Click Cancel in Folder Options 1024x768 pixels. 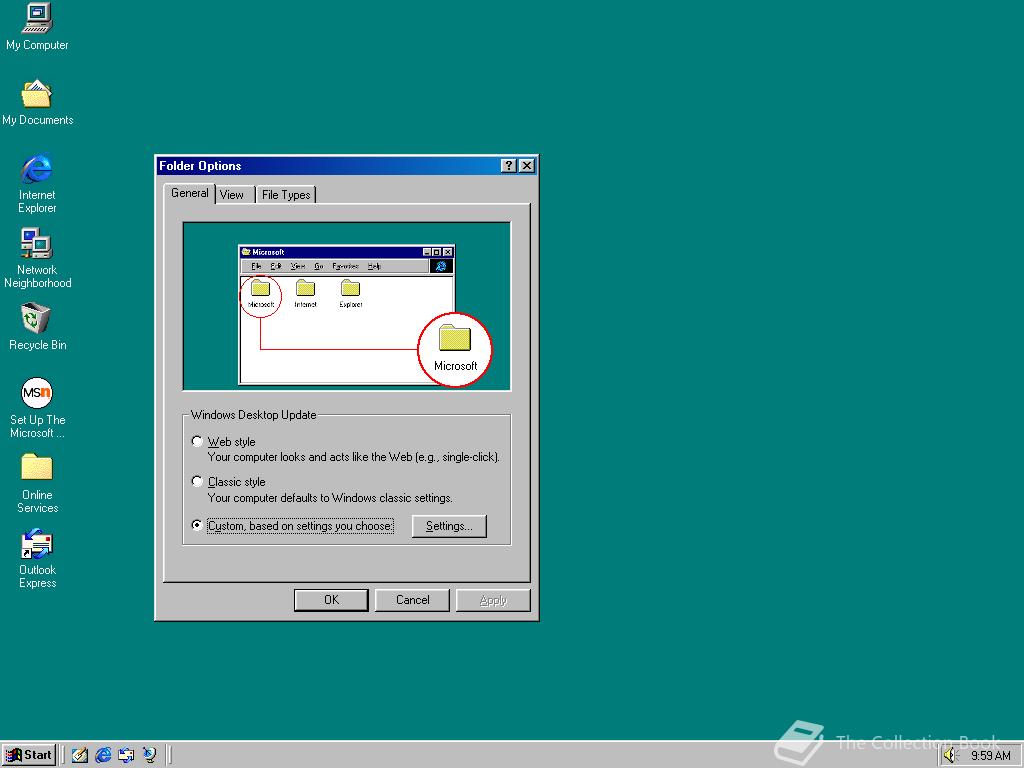[412, 600]
